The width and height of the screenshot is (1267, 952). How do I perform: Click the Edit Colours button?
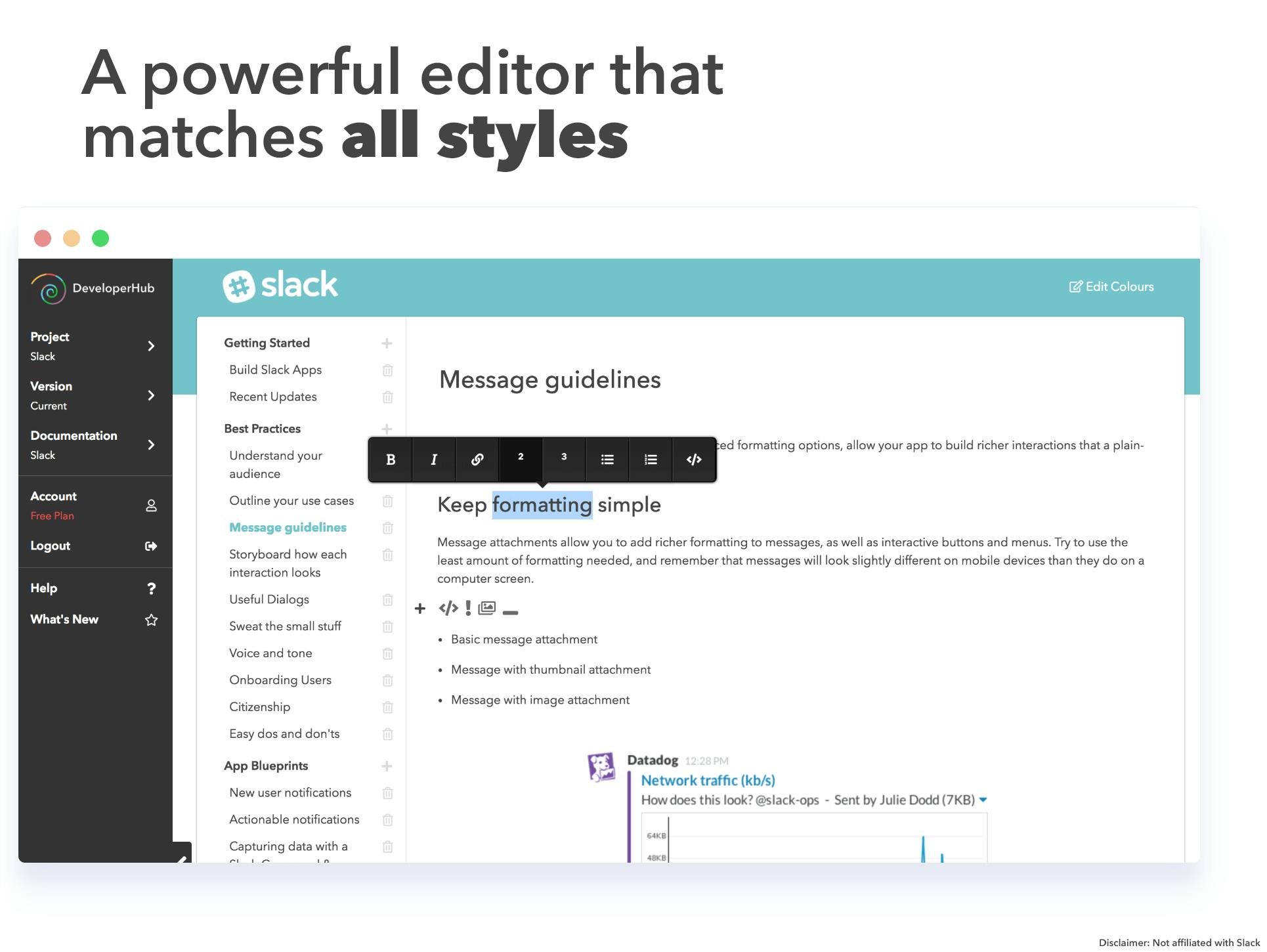[1111, 286]
